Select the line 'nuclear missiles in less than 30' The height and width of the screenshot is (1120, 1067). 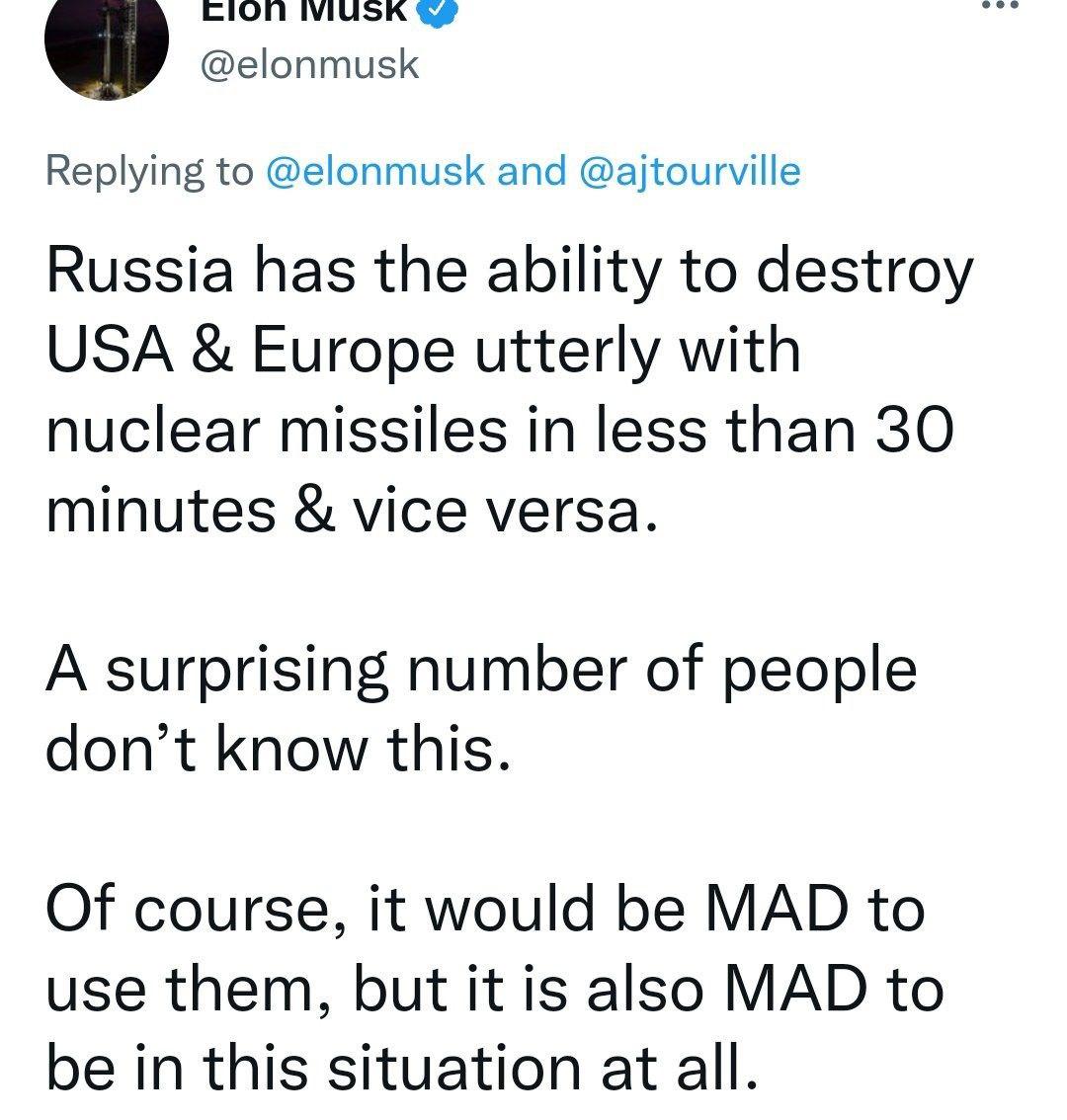click(x=500, y=431)
